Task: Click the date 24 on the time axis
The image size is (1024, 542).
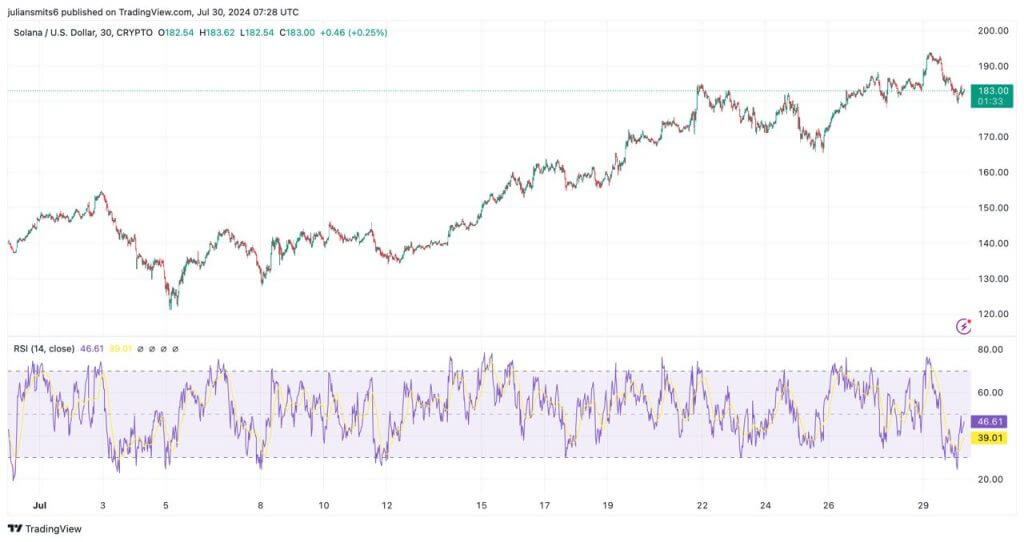Action: (765, 505)
